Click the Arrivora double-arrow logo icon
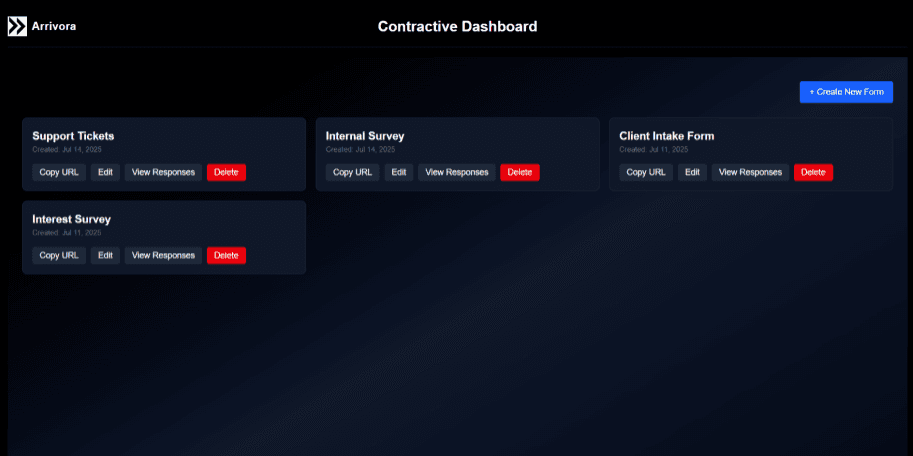 (17, 26)
